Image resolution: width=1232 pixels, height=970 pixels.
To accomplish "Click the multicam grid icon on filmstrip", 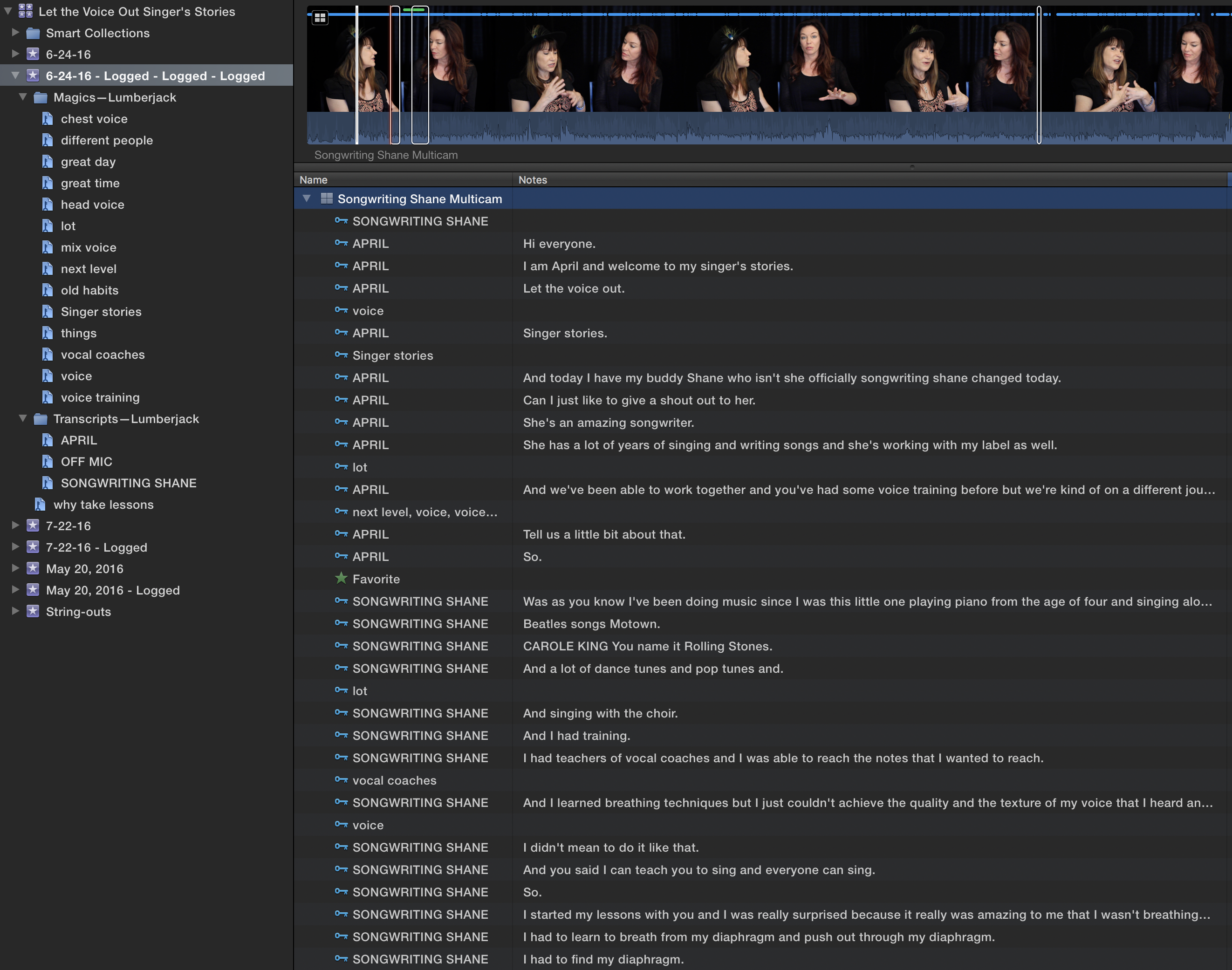I will pos(321,18).
